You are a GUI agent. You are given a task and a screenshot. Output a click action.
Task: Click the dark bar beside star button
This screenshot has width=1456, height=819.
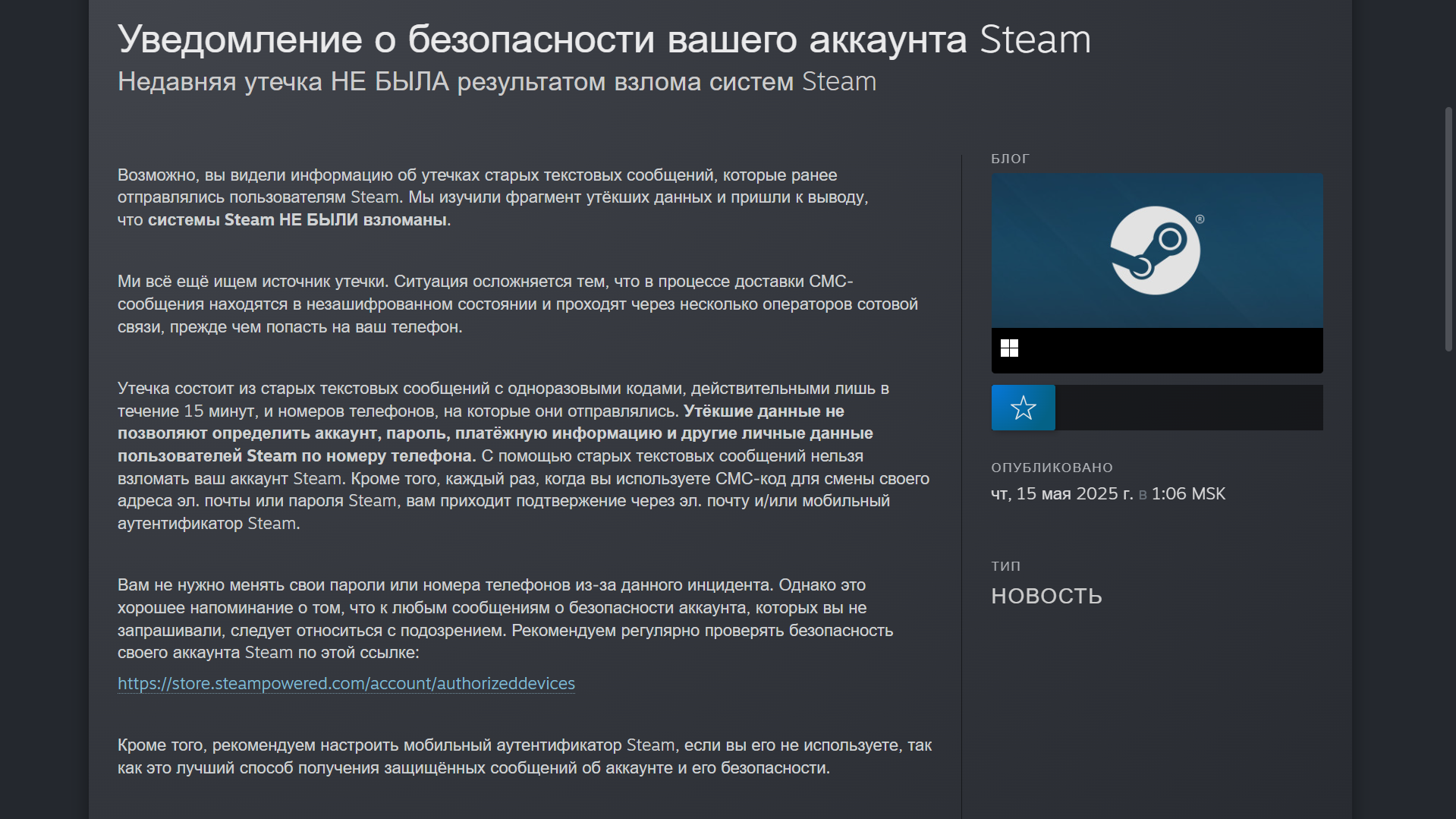pyautogui.click(x=1189, y=408)
